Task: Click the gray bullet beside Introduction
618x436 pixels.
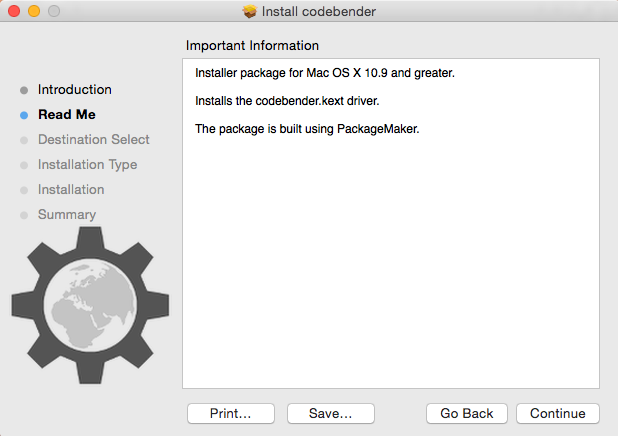Action: point(24,90)
